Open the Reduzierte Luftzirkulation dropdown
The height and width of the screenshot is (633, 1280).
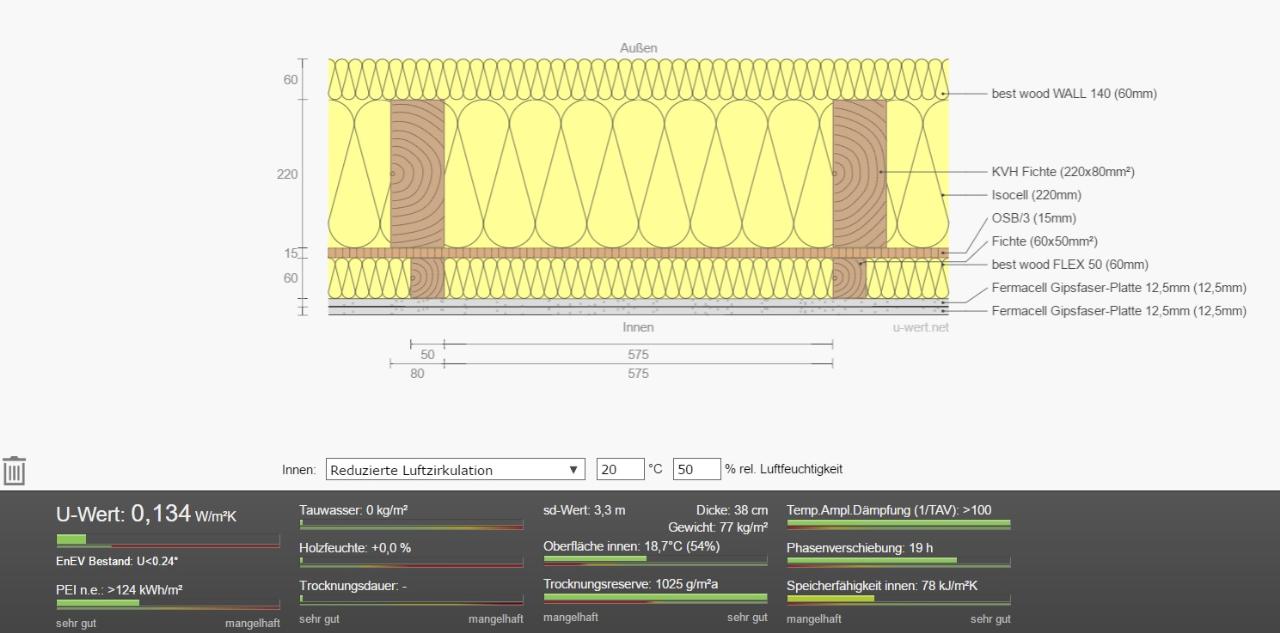[455, 469]
